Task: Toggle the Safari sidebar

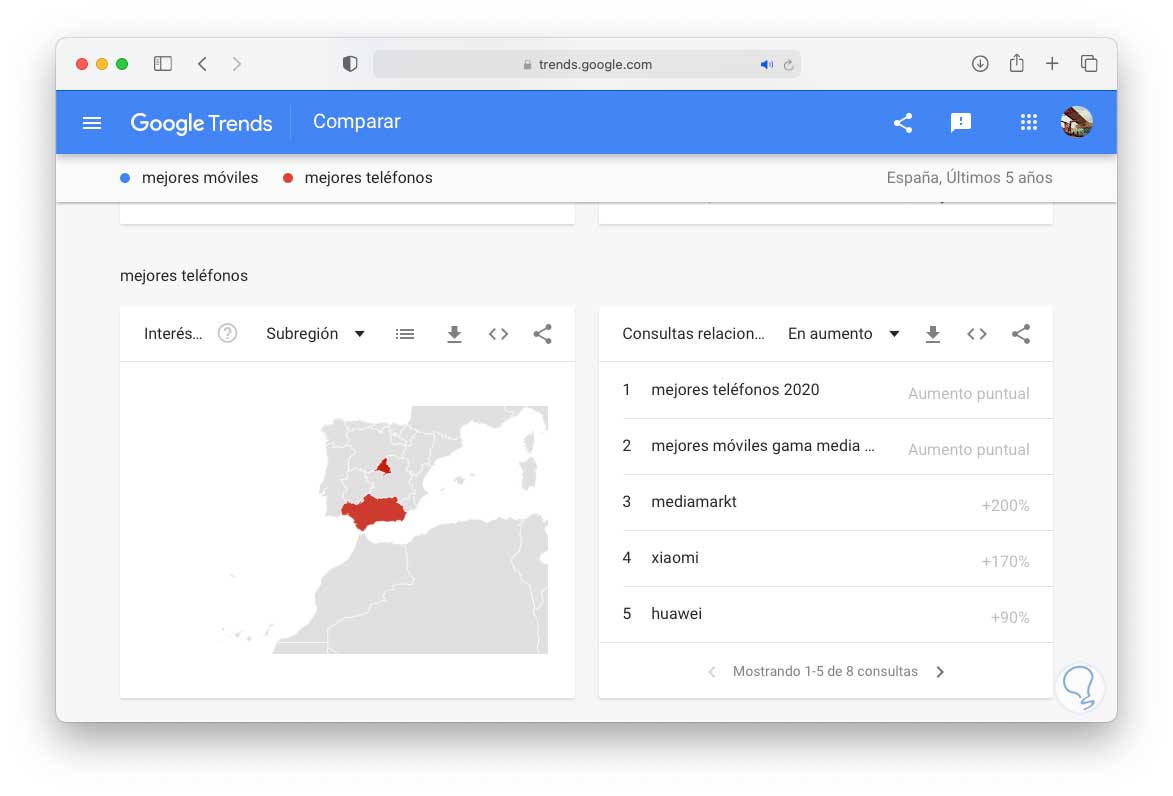Action: (163, 64)
